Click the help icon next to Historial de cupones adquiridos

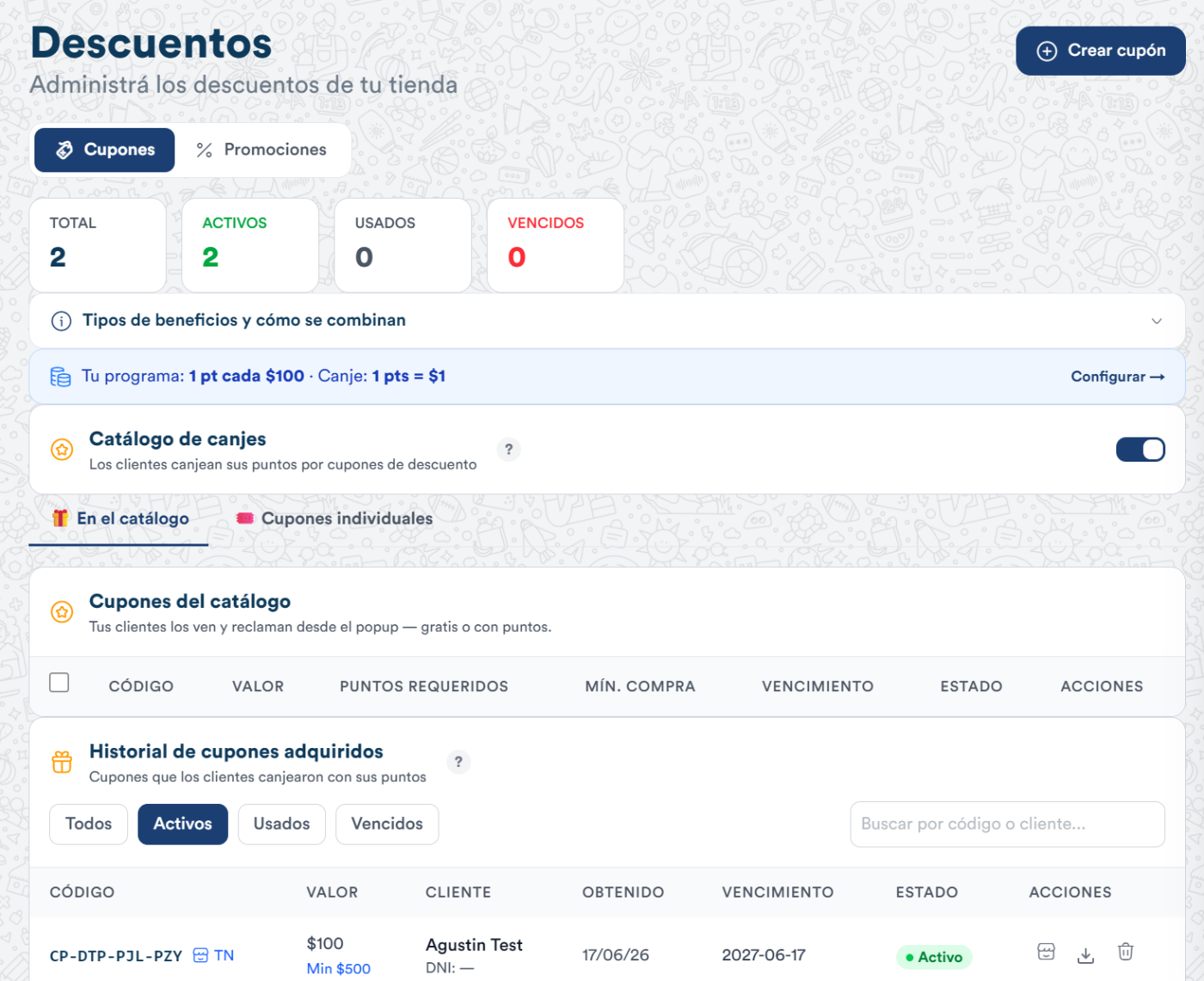tap(458, 761)
